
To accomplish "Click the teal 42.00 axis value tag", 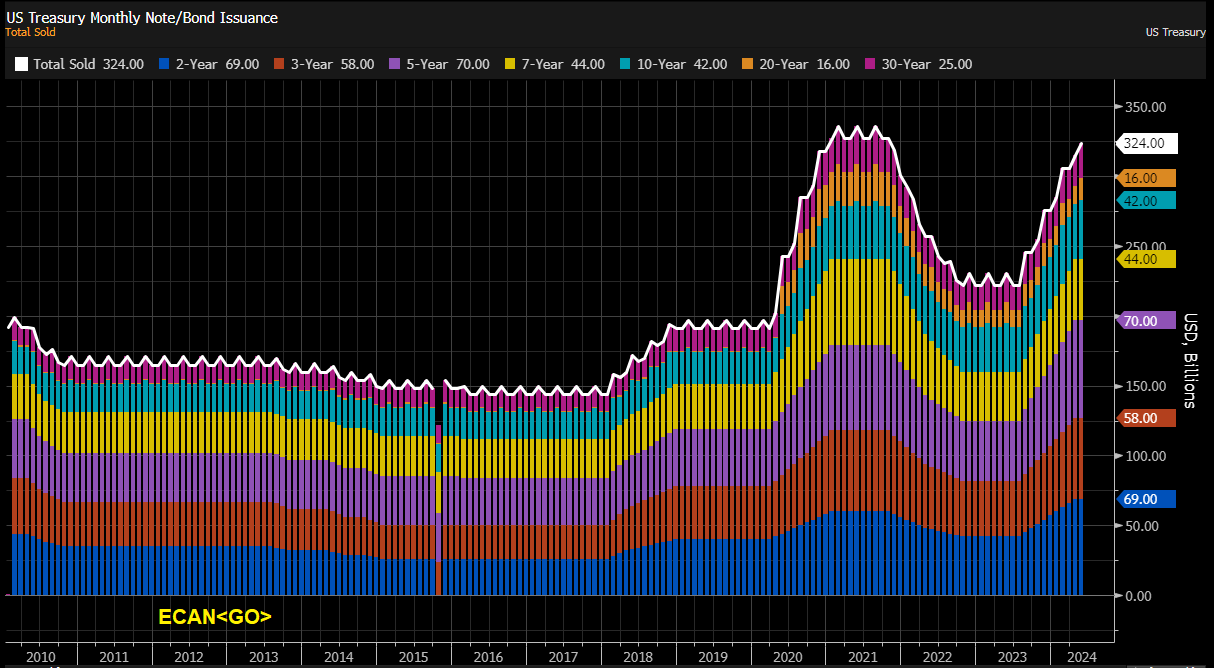I will [x=1145, y=200].
